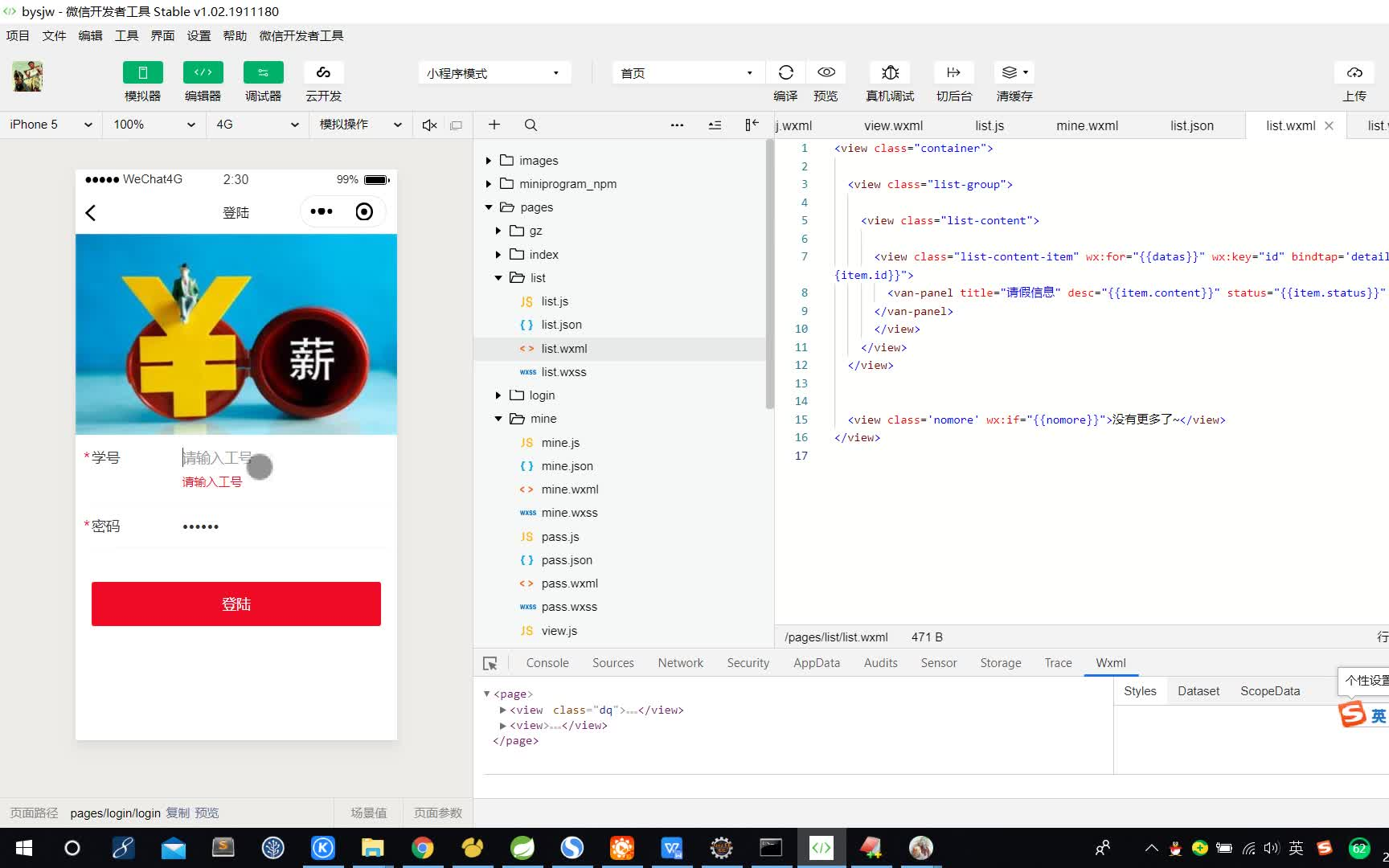
Task: Close the list.wxml editor tab
Action: (x=1329, y=125)
